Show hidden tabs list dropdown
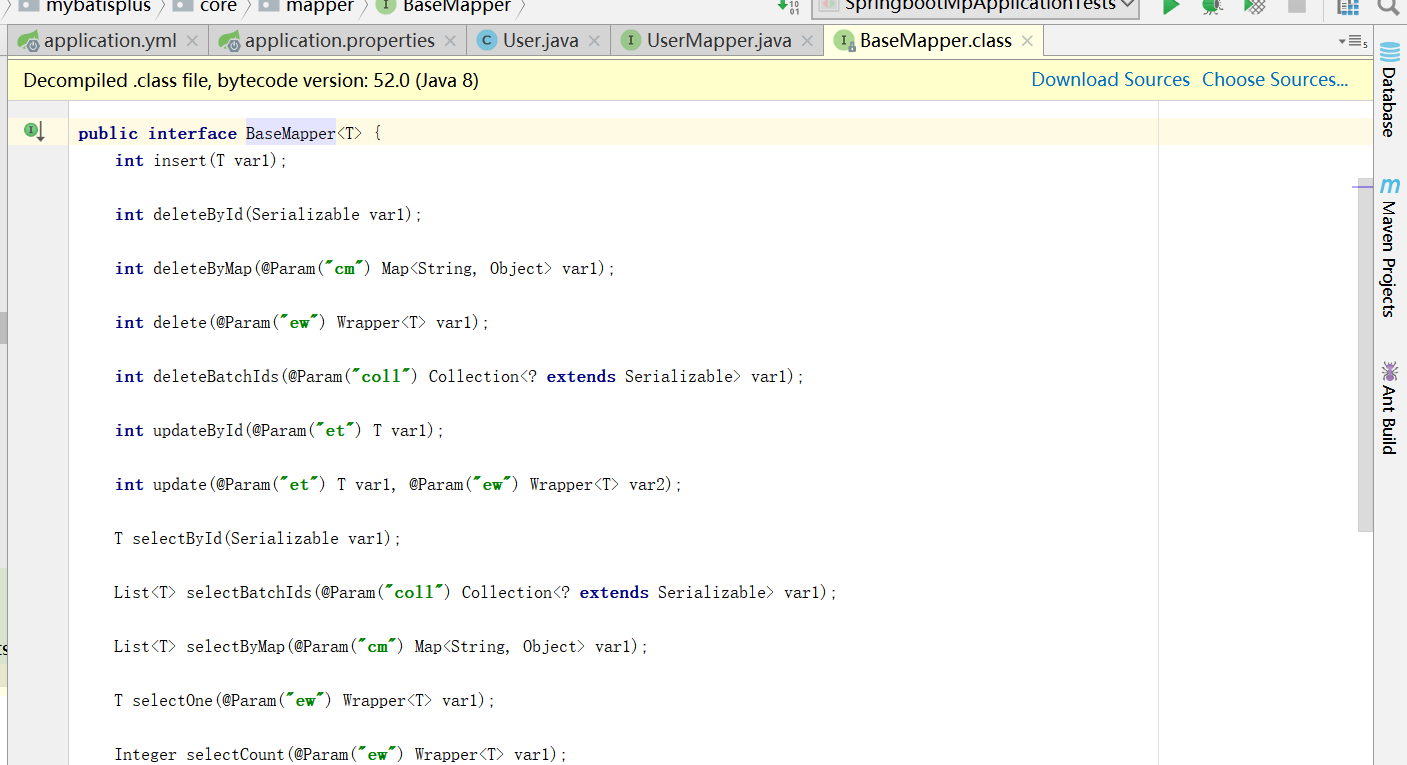The height and width of the screenshot is (765, 1407). [1352, 41]
